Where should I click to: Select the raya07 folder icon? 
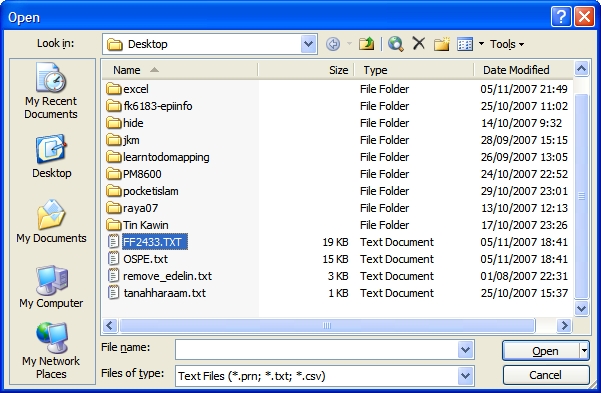(113, 208)
